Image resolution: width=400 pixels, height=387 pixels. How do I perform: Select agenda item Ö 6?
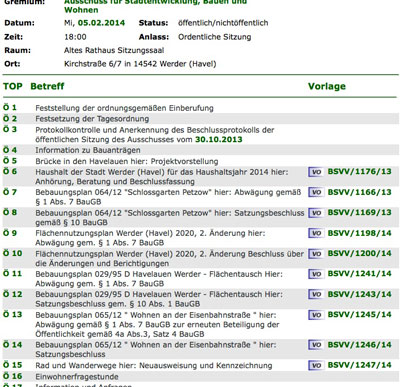[10, 171]
